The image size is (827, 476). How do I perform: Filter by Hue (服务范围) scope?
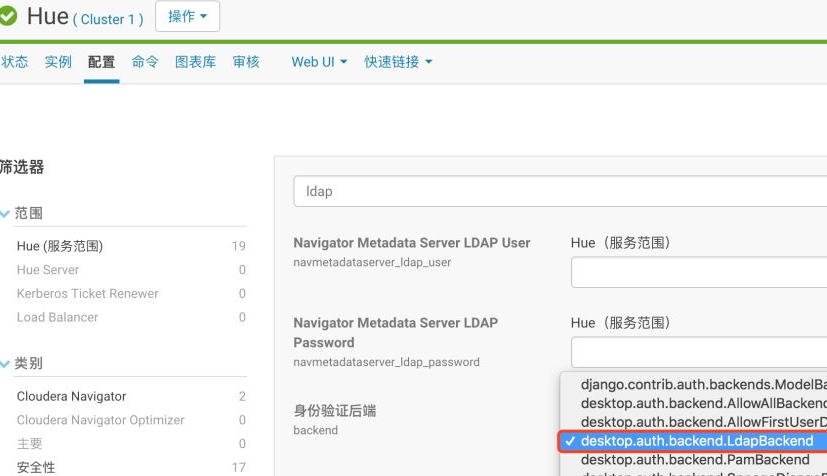[x=131, y=246]
